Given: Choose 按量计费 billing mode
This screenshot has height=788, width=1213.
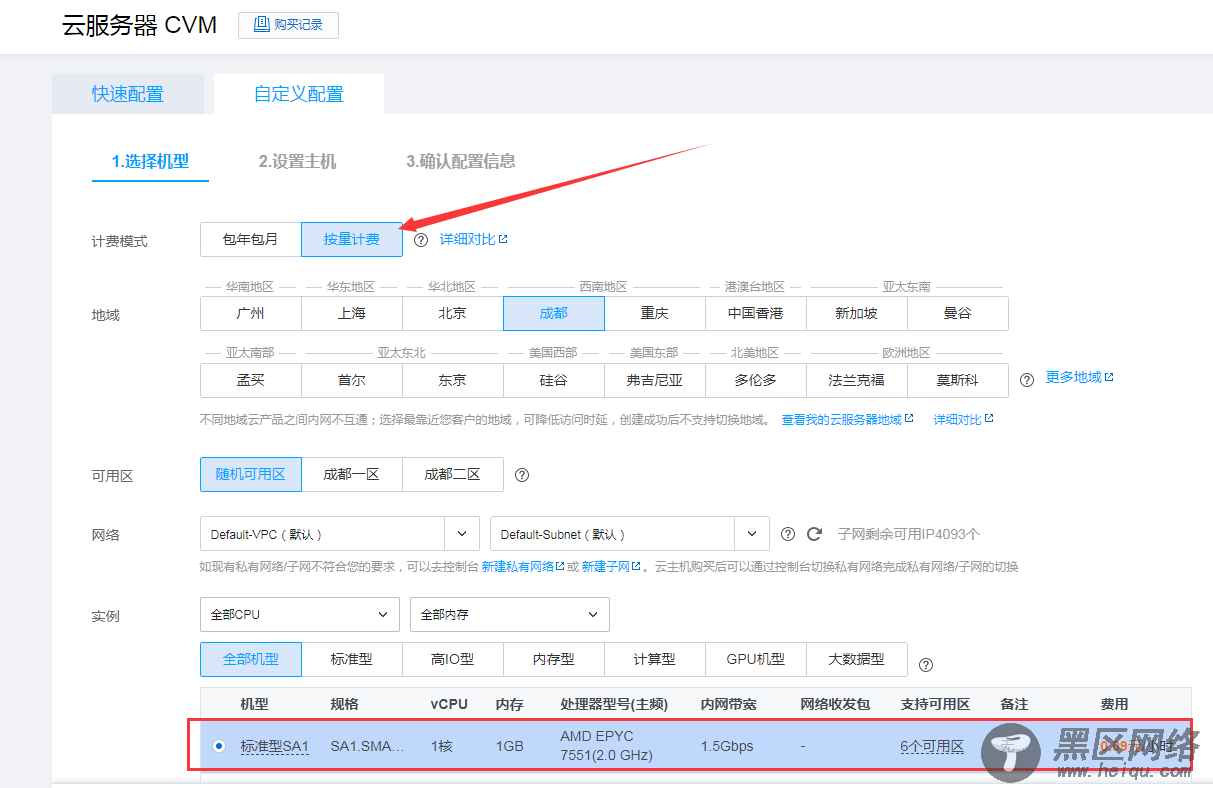Looking at the screenshot, I should coord(352,240).
